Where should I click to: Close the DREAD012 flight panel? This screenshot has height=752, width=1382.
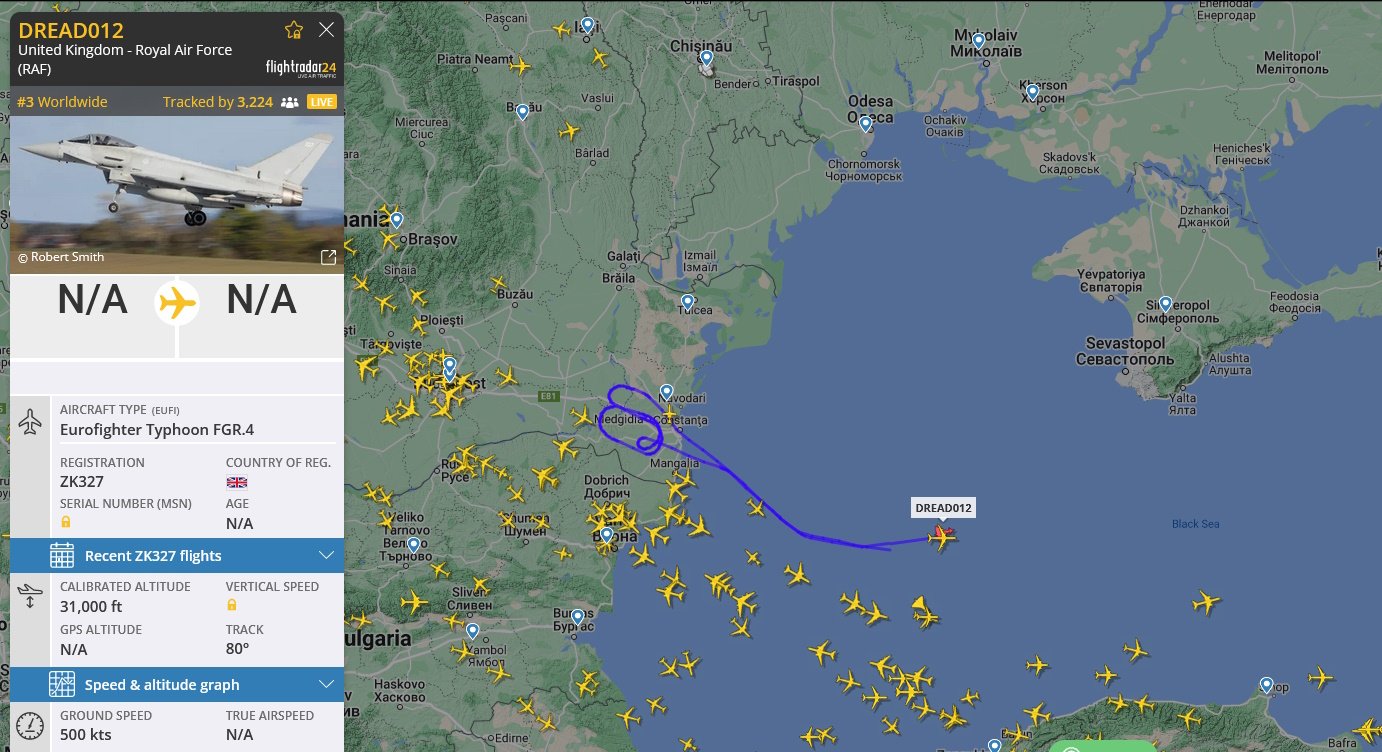326,30
